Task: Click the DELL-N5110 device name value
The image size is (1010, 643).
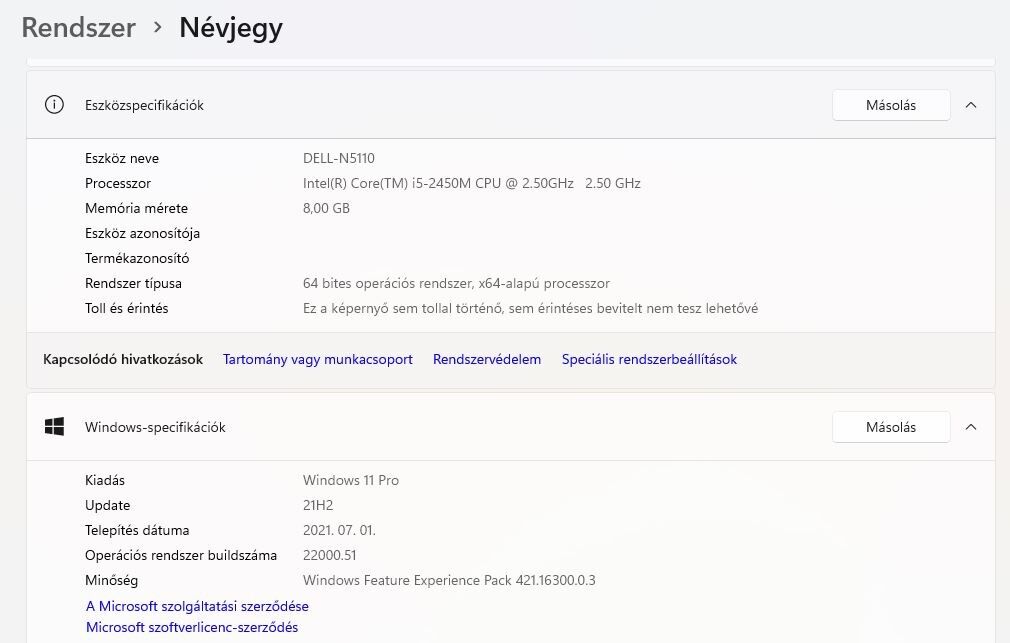Action: coord(339,158)
